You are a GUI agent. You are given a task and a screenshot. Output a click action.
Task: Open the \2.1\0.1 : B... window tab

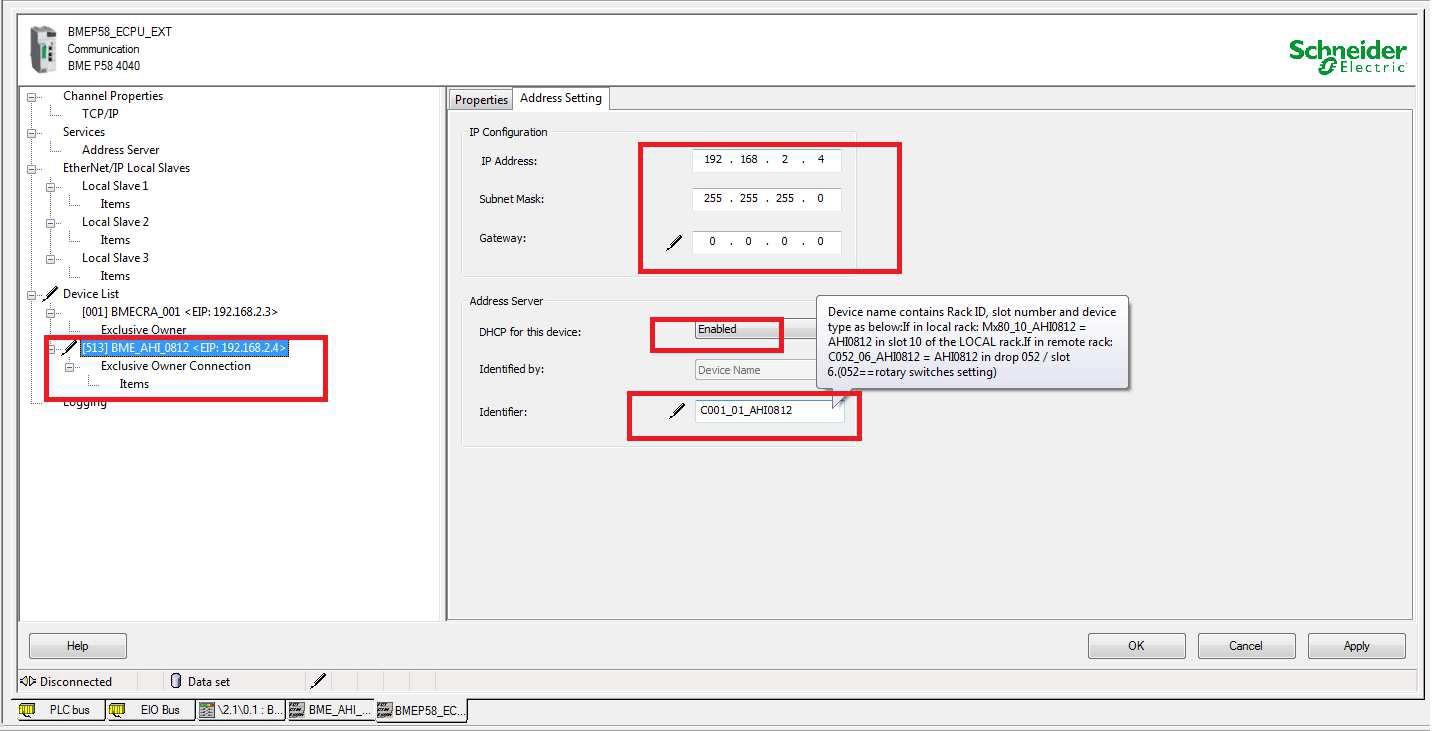coord(240,710)
